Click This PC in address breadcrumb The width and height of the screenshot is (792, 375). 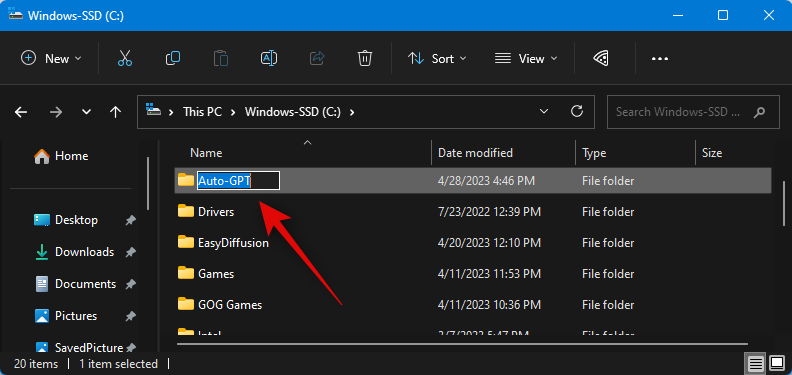[x=203, y=112]
